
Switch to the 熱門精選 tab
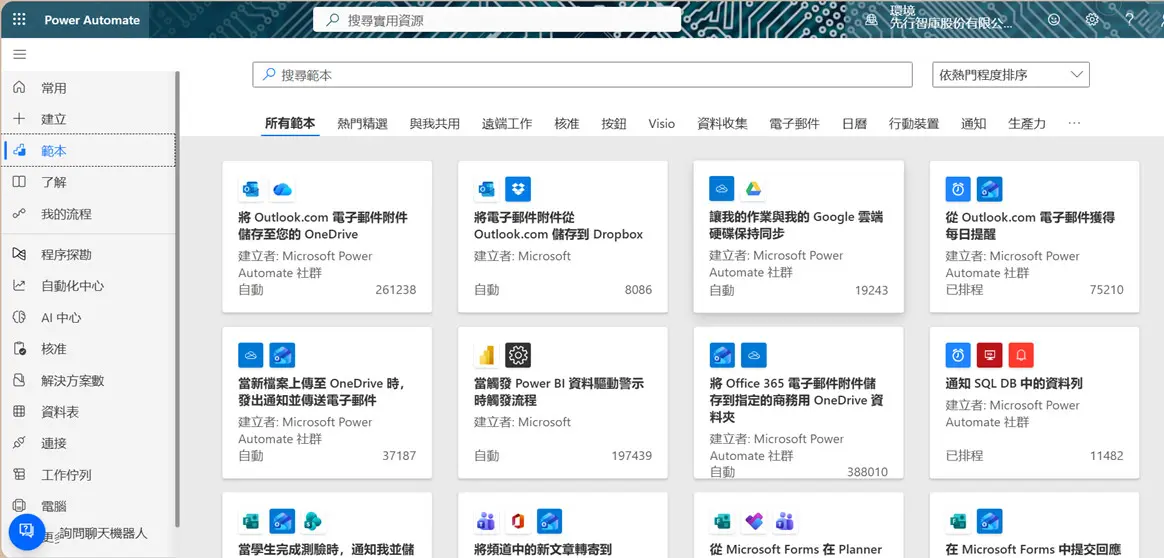click(x=362, y=123)
